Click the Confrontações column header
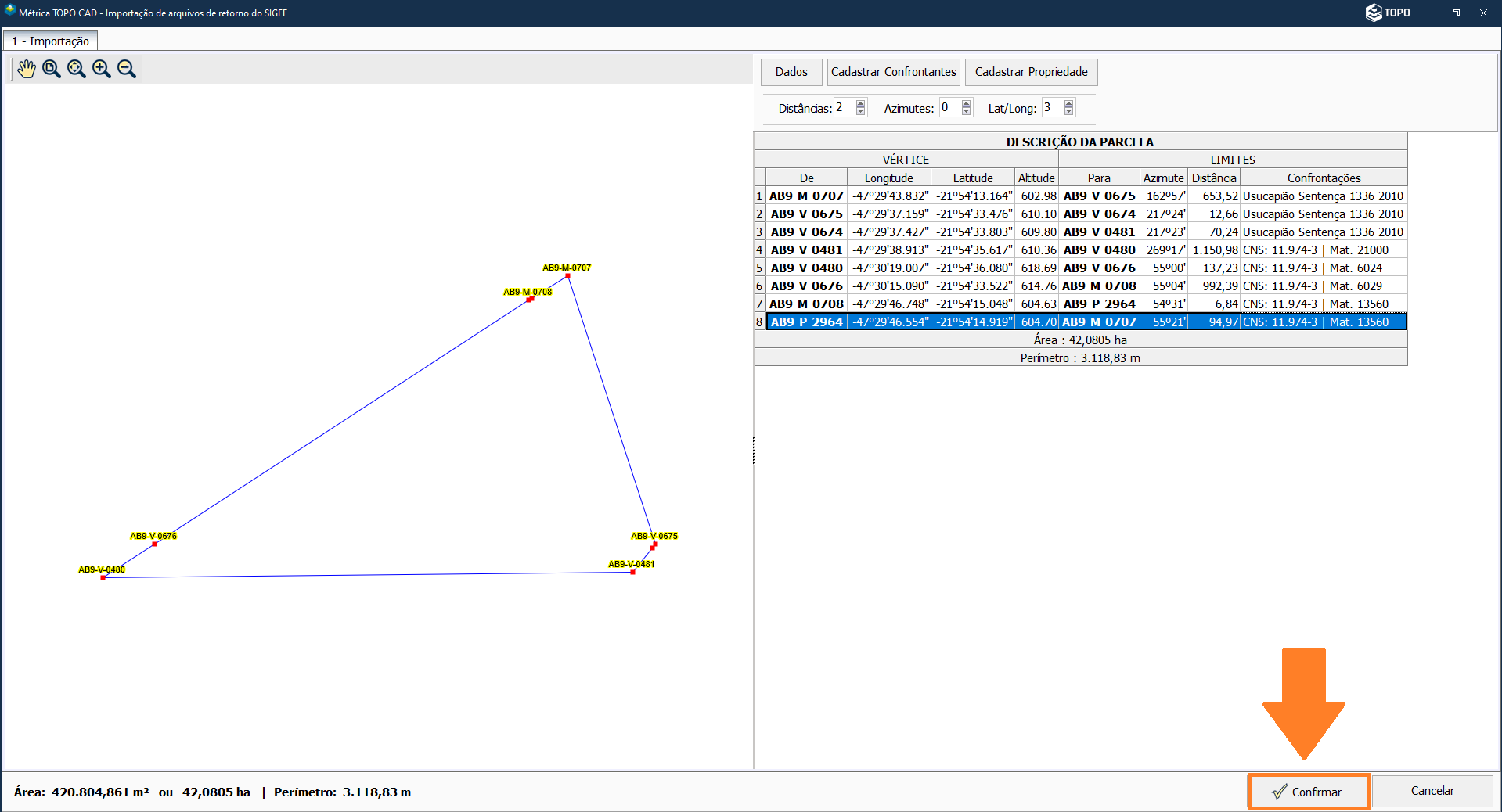 (1324, 178)
